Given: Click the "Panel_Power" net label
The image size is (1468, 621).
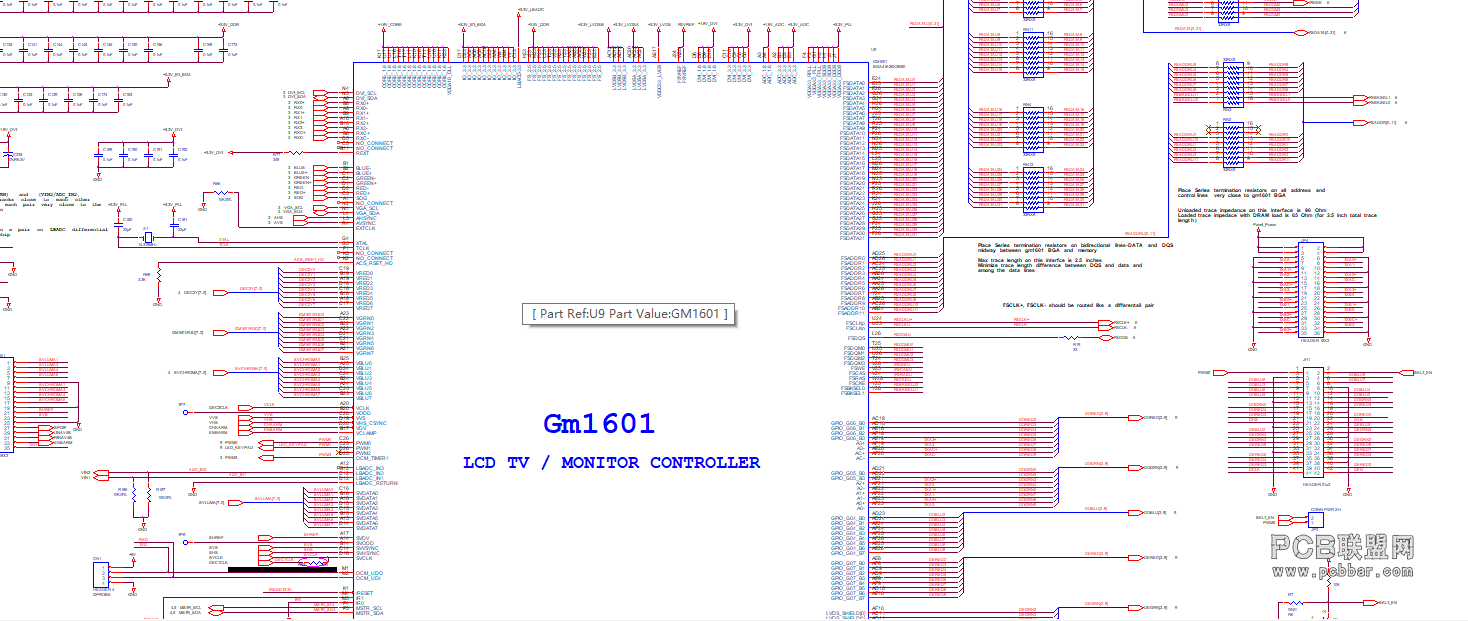Looking at the screenshot, I should (1265, 225).
